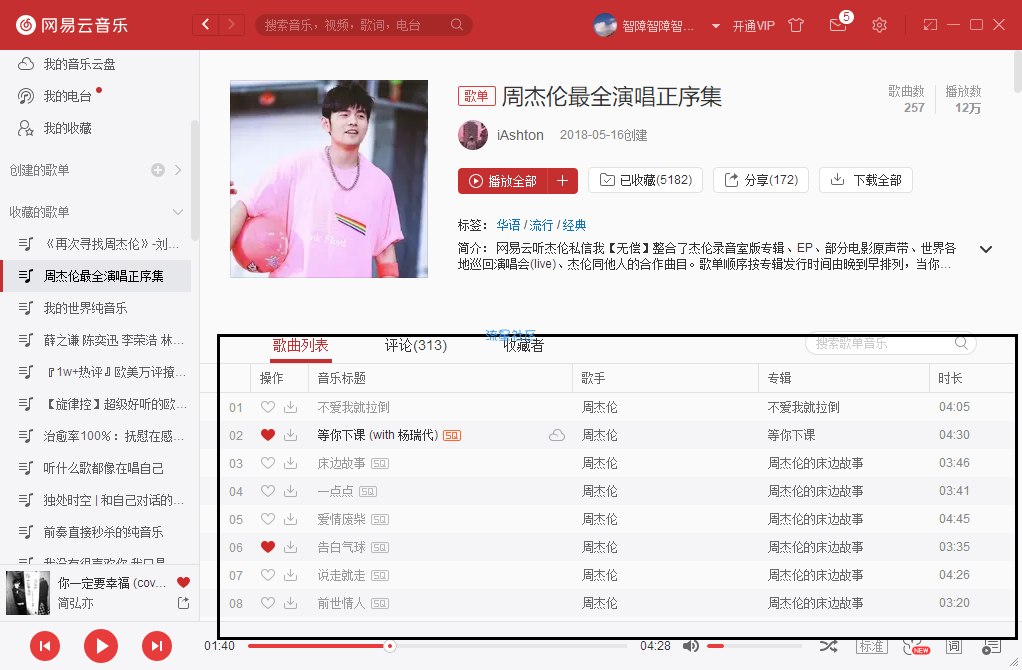
Task: Click the song progress slider
Action: click(x=437, y=646)
